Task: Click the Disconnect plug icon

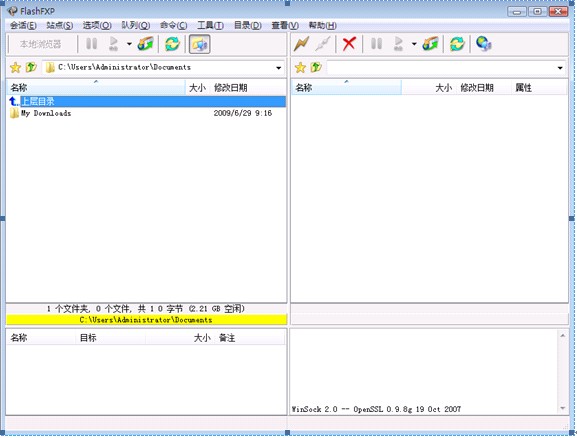Action: click(x=322, y=44)
